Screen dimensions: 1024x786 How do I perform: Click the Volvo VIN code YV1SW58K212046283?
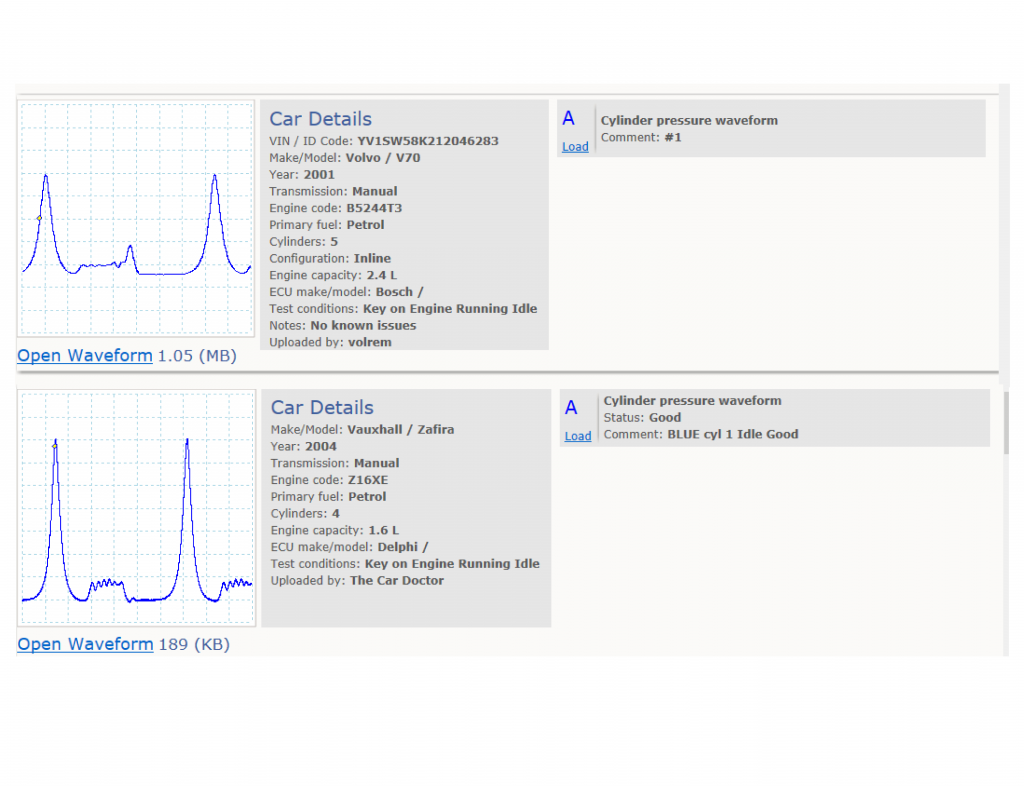[x=428, y=141]
